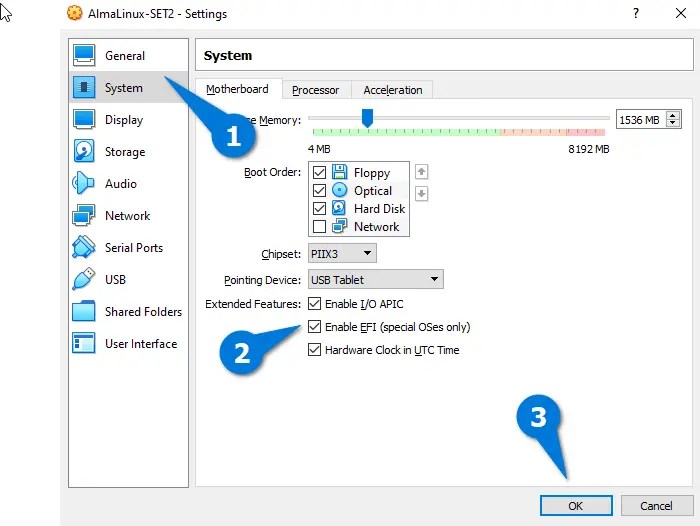This screenshot has height=526, width=700.
Task: Open User Interface settings icon
Action: tap(83, 343)
